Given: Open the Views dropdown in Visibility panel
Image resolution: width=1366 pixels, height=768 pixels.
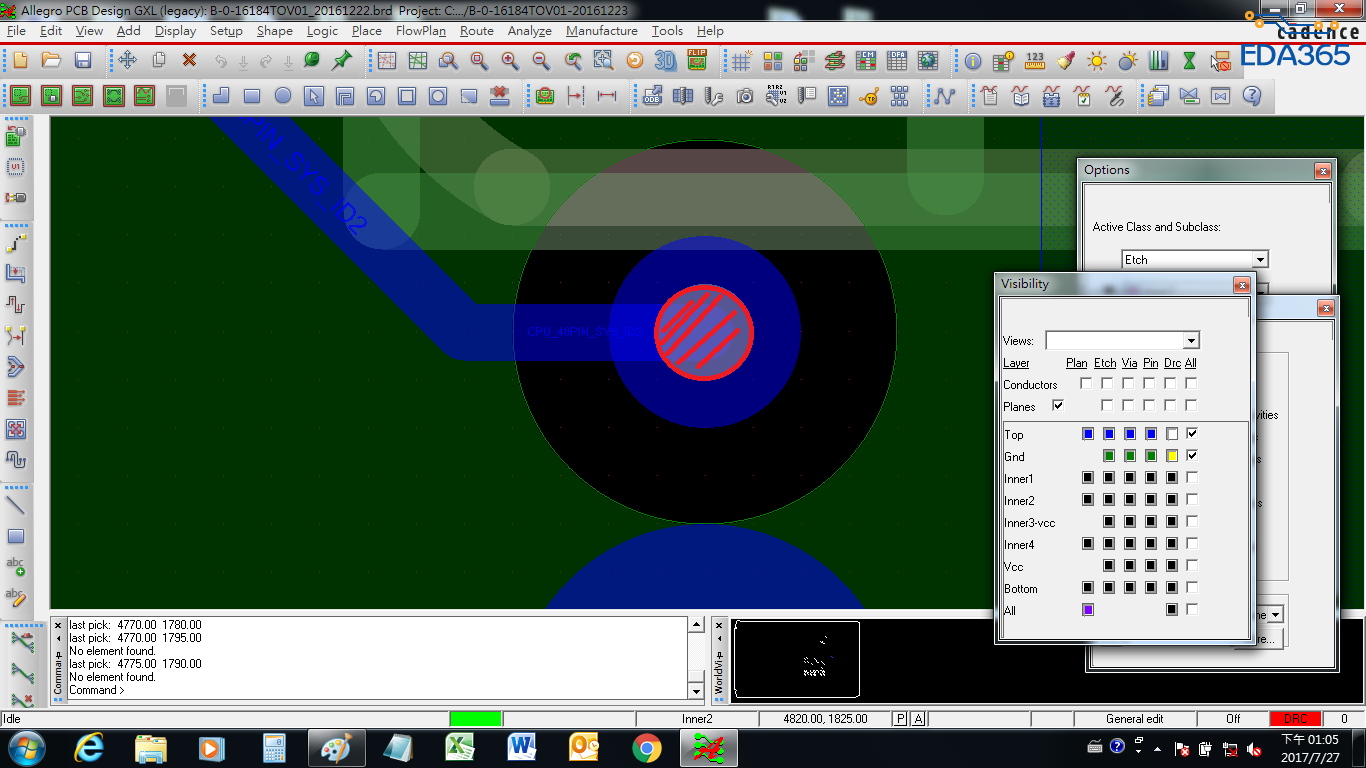Looking at the screenshot, I should (x=1190, y=341).
